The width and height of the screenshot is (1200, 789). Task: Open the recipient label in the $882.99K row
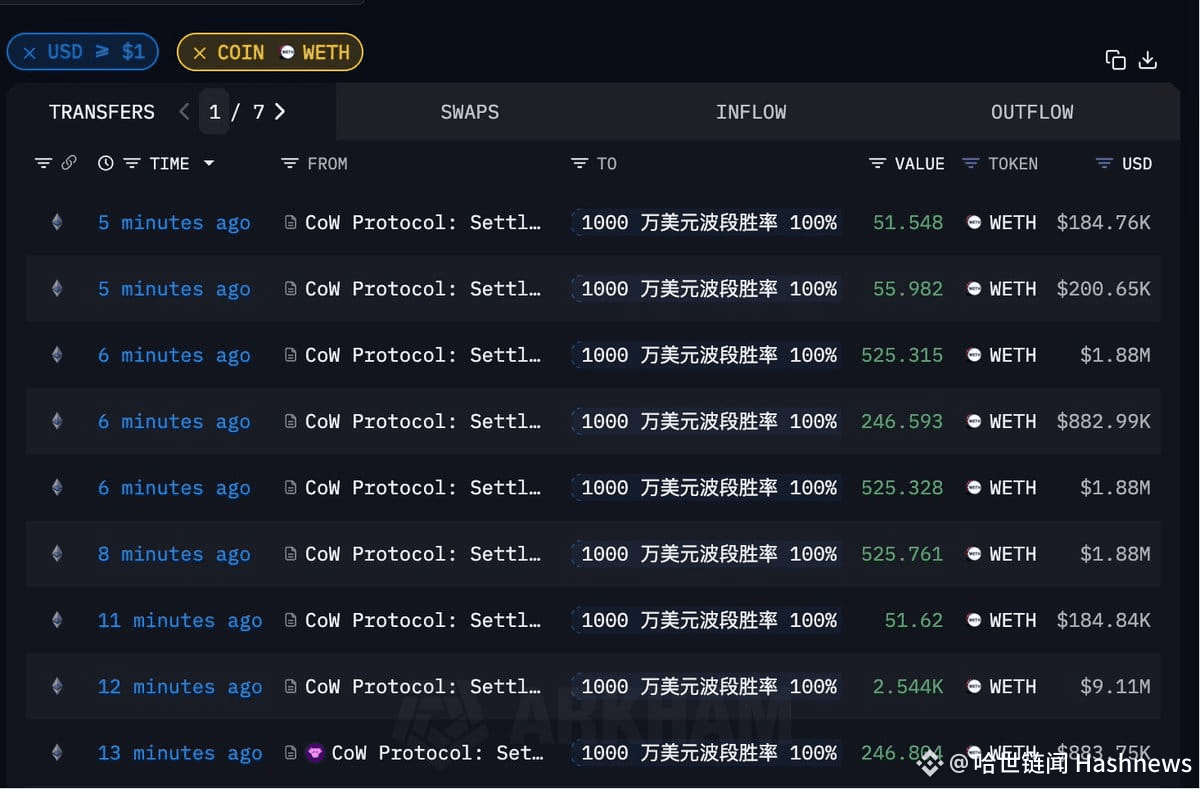coord(708,421)
